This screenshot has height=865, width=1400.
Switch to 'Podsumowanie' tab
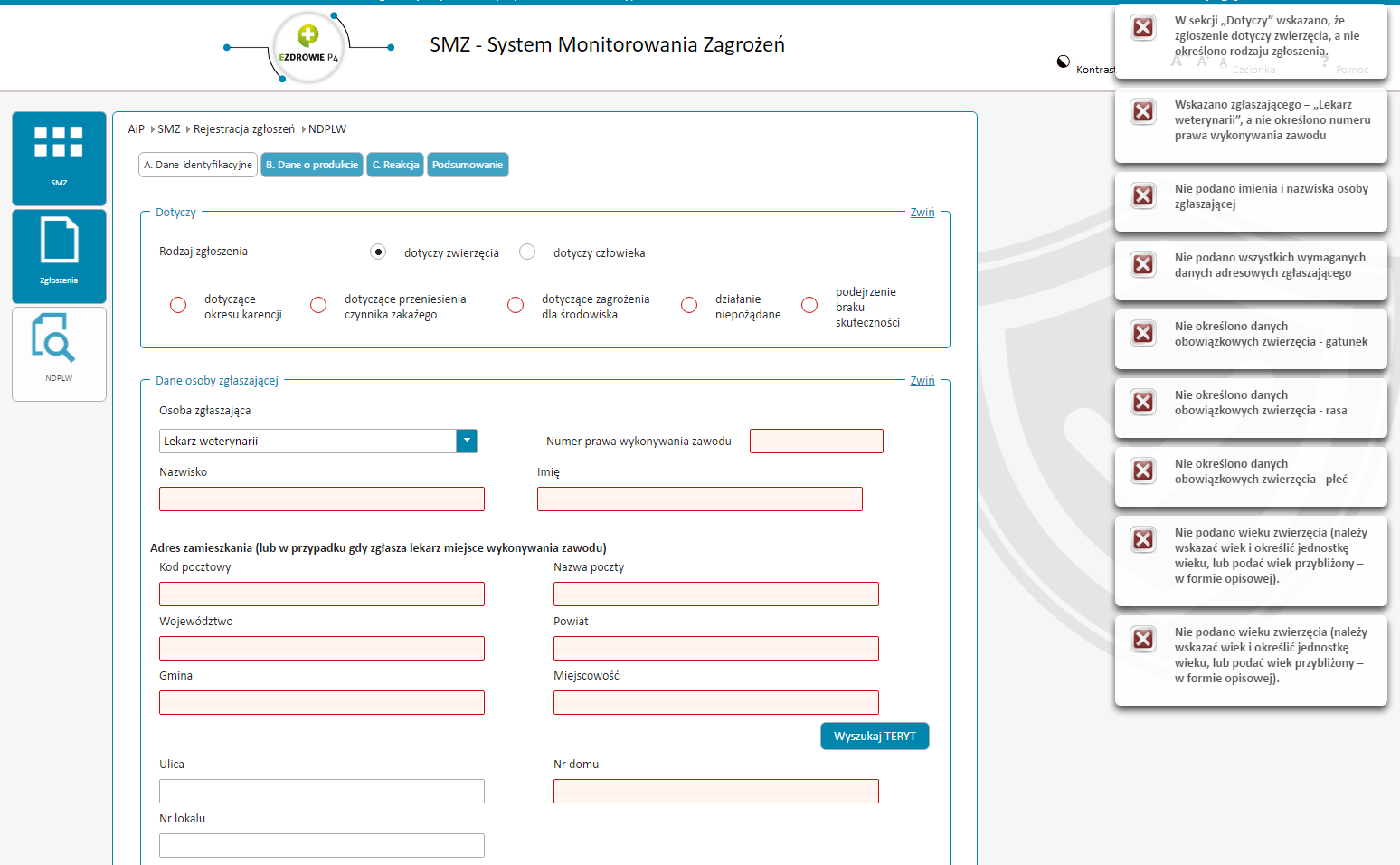pos(468,165)
